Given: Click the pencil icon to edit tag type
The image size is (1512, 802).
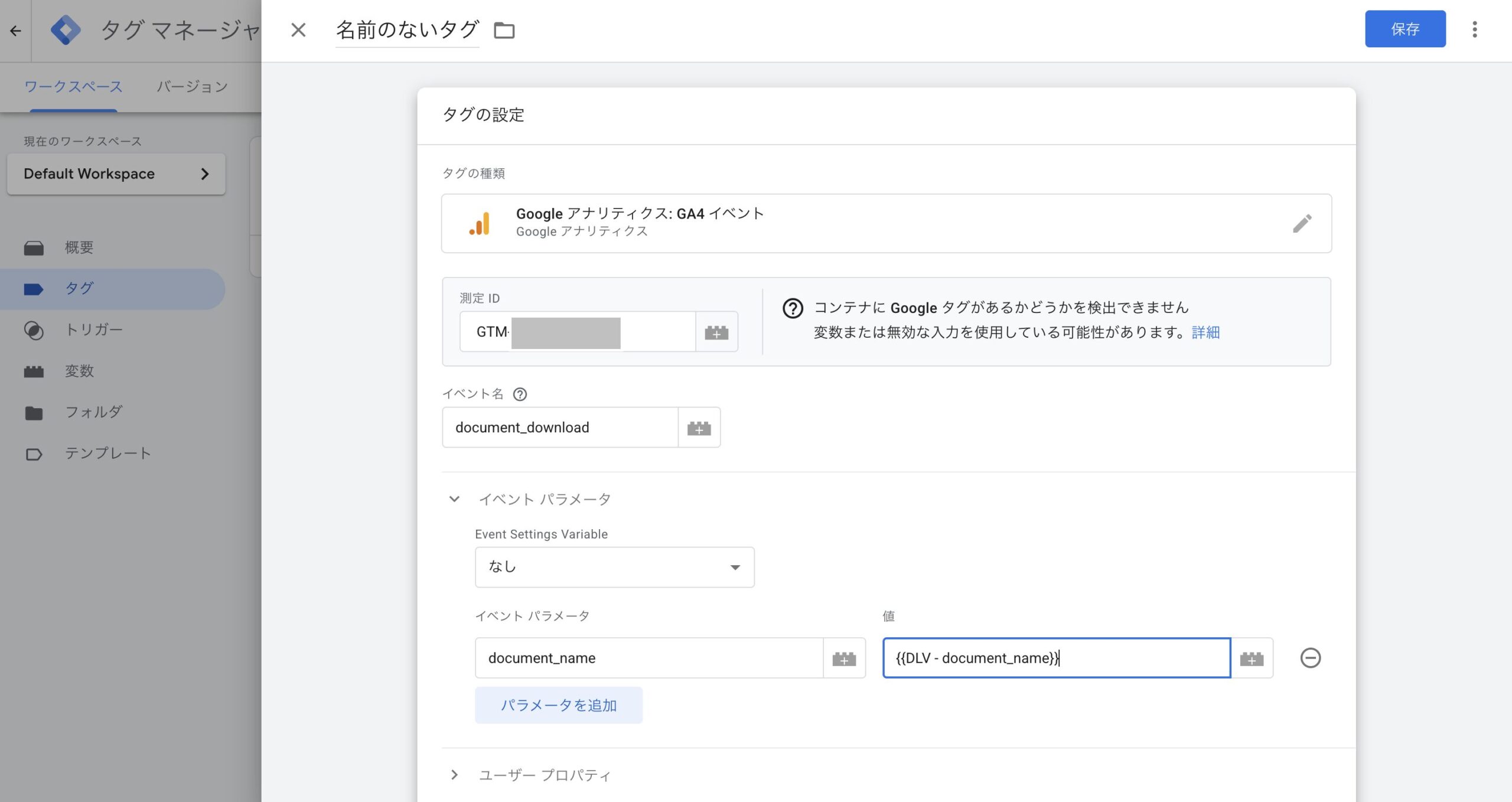Looking at the screenshot, I should [1302, 223].
